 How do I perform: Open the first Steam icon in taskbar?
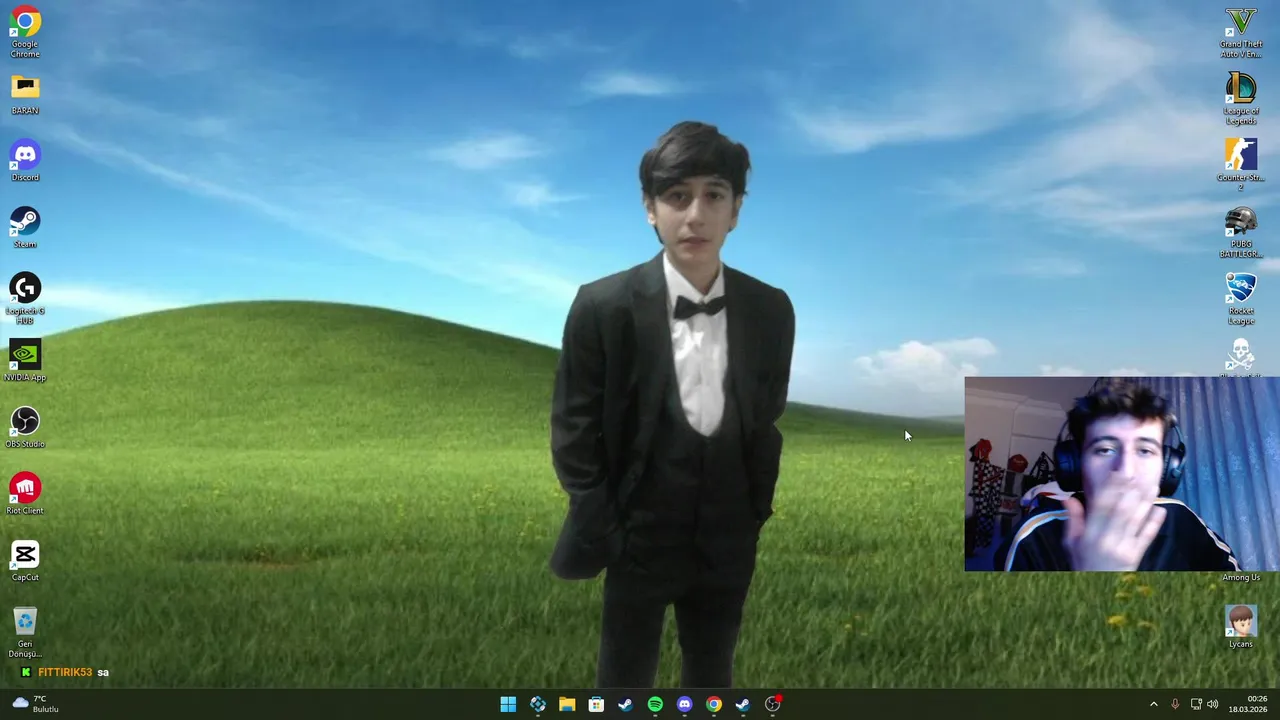(626, 704)
